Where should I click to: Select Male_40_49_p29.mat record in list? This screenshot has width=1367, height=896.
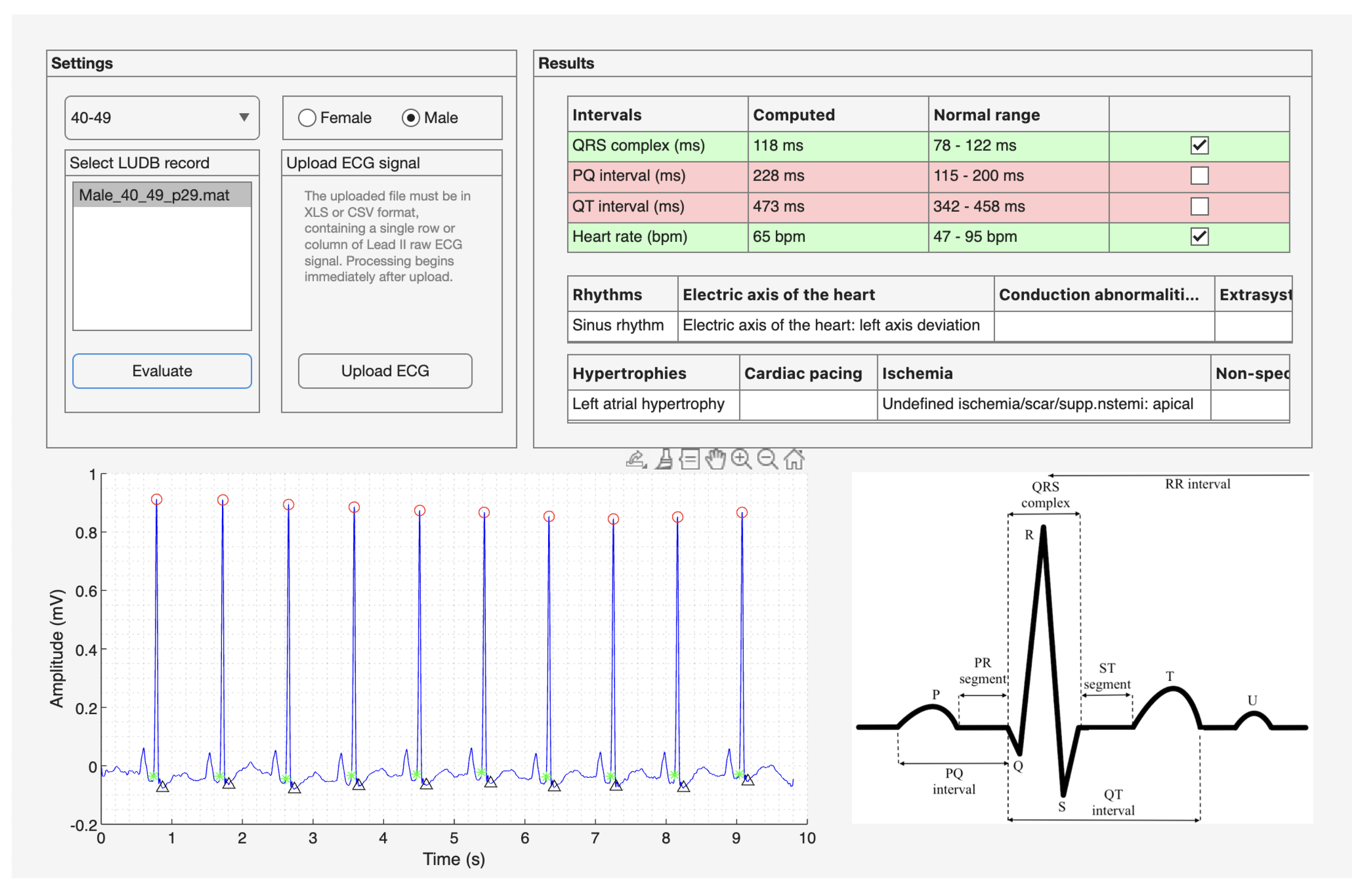pyautogui.click(x=162, y=195)
